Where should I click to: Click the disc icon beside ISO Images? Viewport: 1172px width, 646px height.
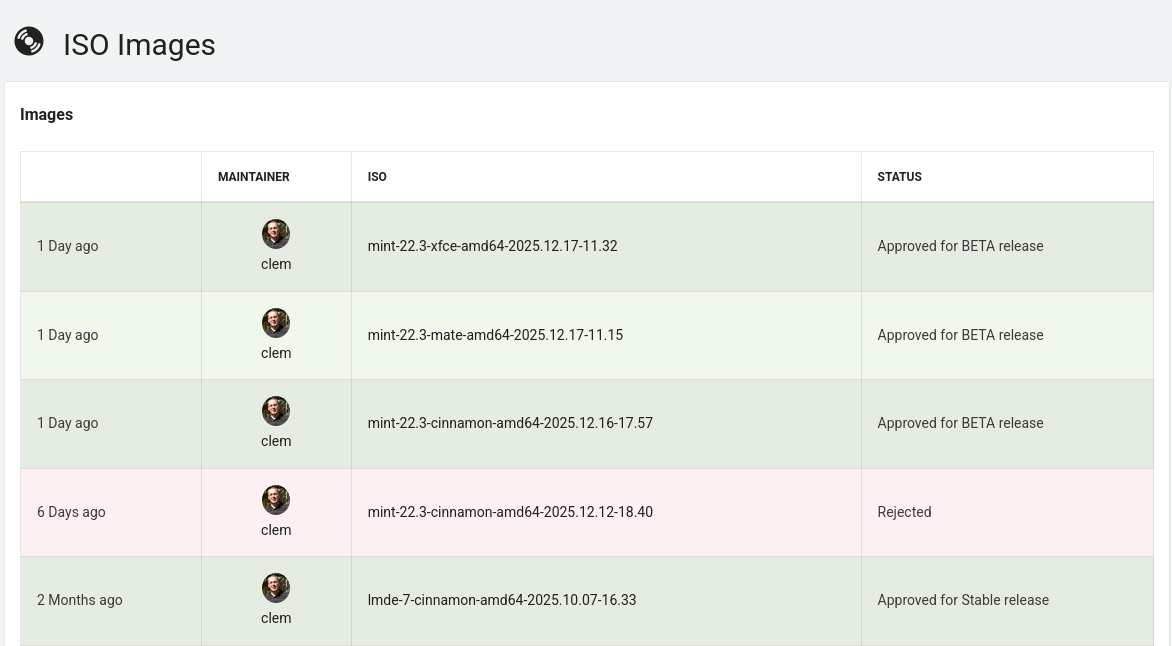pos(29,42)
